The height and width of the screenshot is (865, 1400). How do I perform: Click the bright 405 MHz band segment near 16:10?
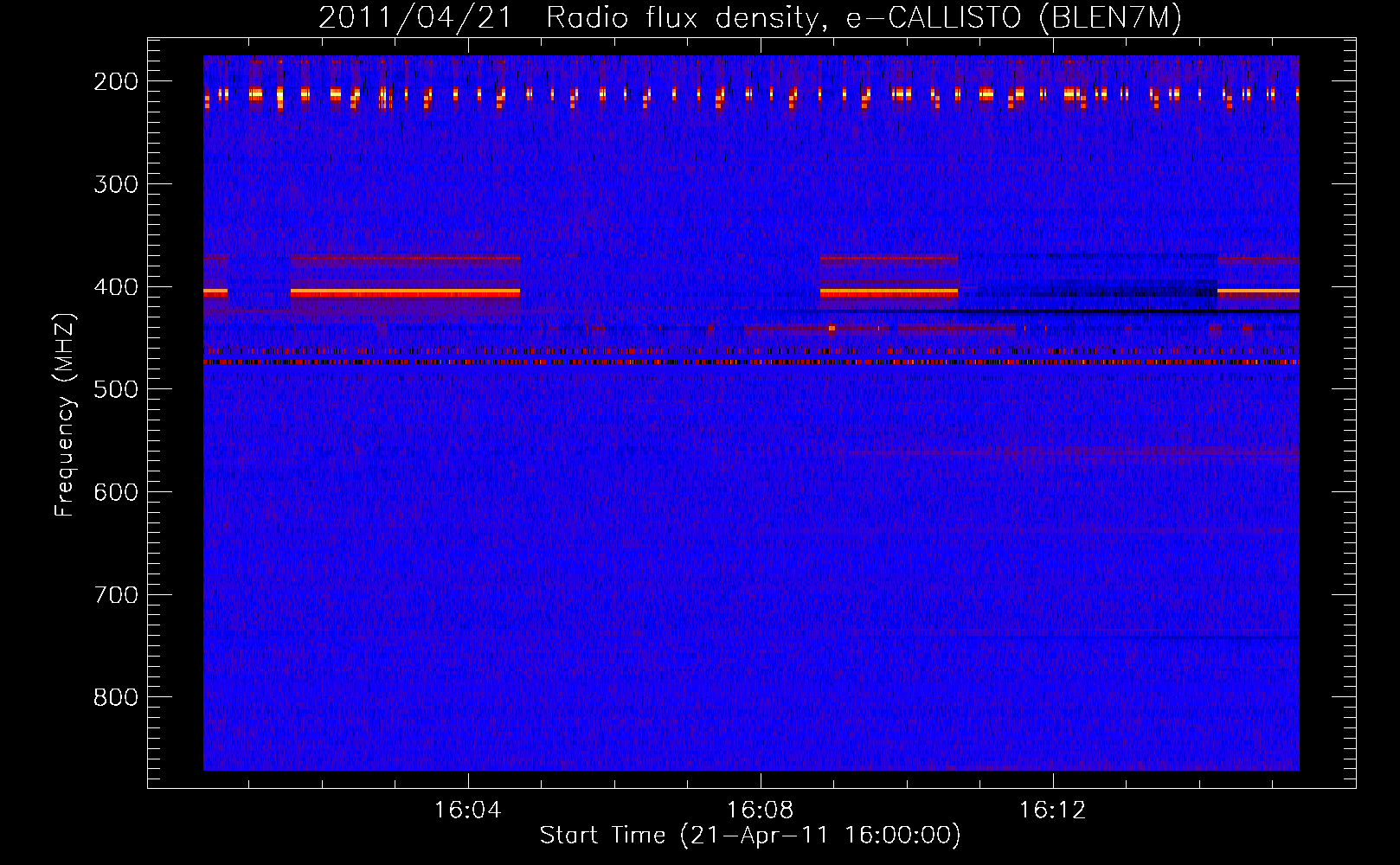pyautogui.click(x=889, y=293)
